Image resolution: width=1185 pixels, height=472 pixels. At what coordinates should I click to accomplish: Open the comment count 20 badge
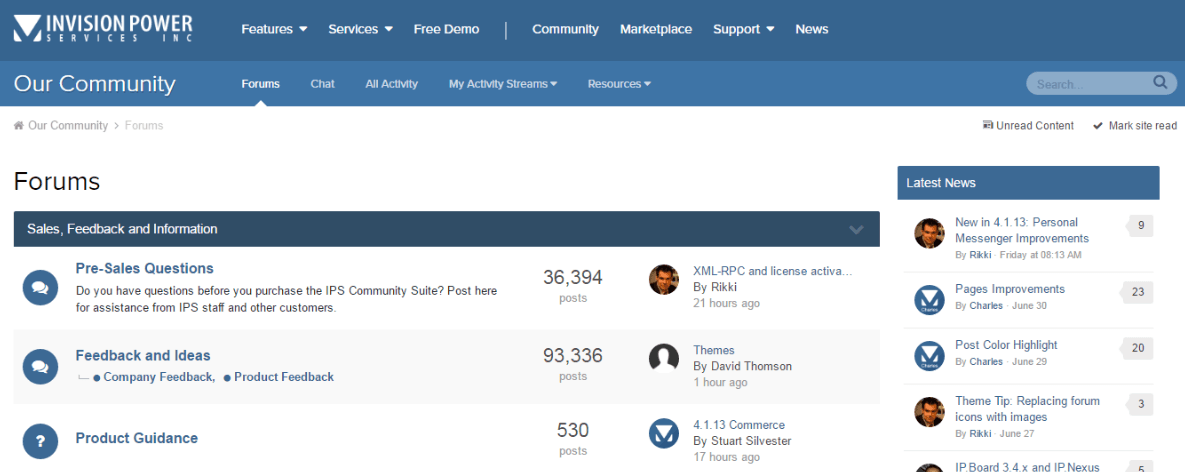click(1137, 348)
